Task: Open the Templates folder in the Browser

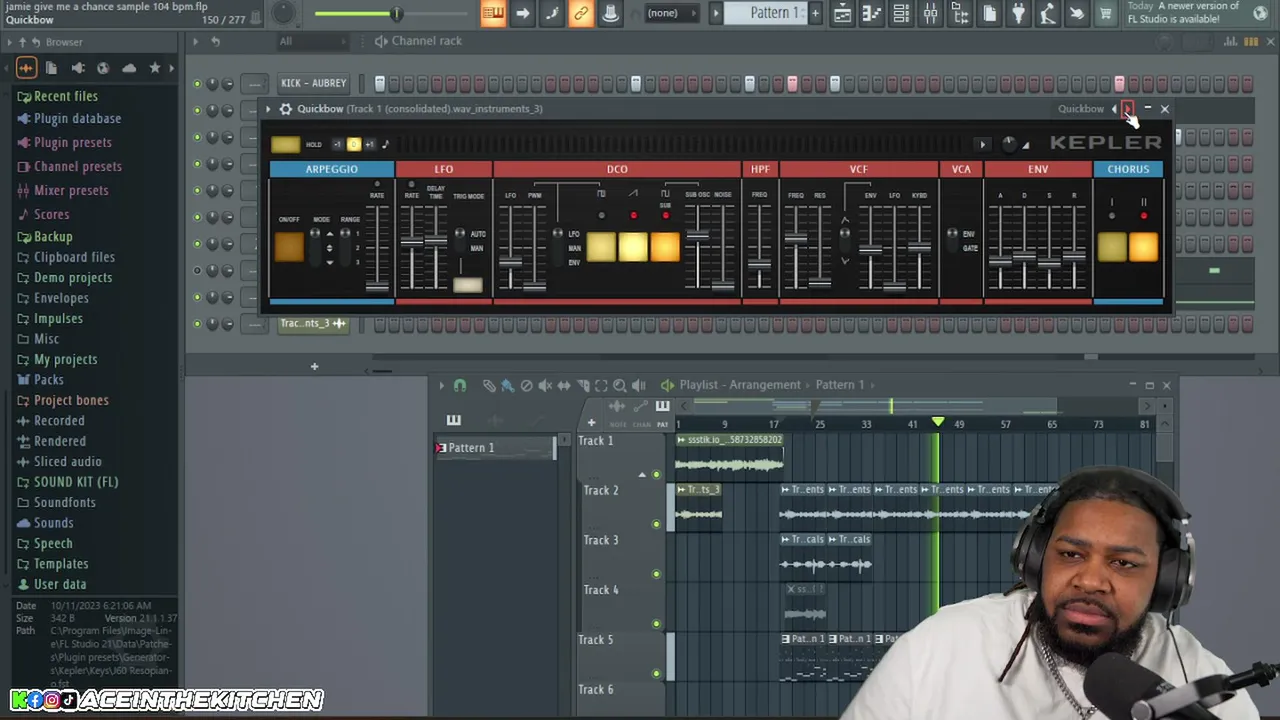Action: pyautogui.click(x=61, y=564)
